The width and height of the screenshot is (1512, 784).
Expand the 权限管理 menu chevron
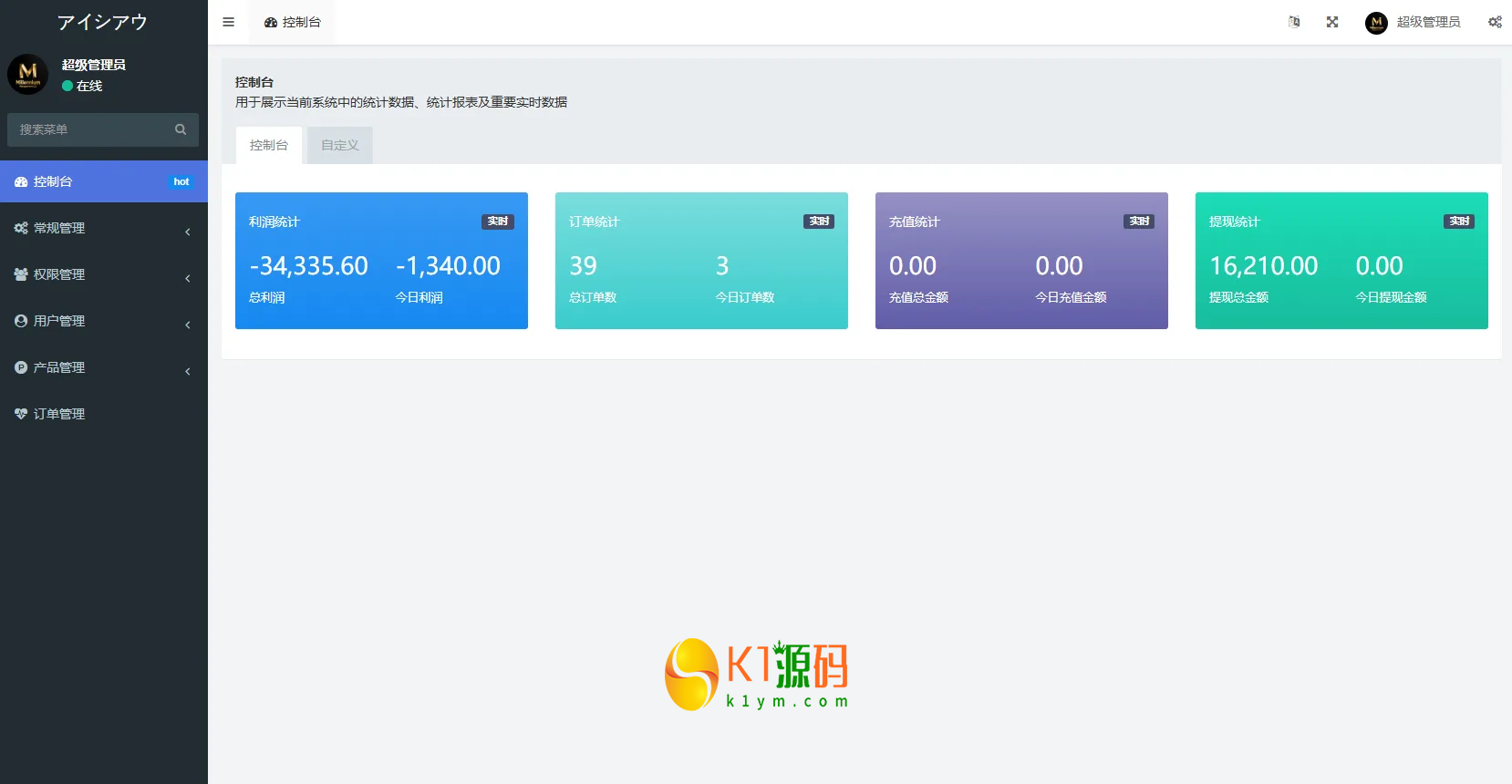point(188,278)
